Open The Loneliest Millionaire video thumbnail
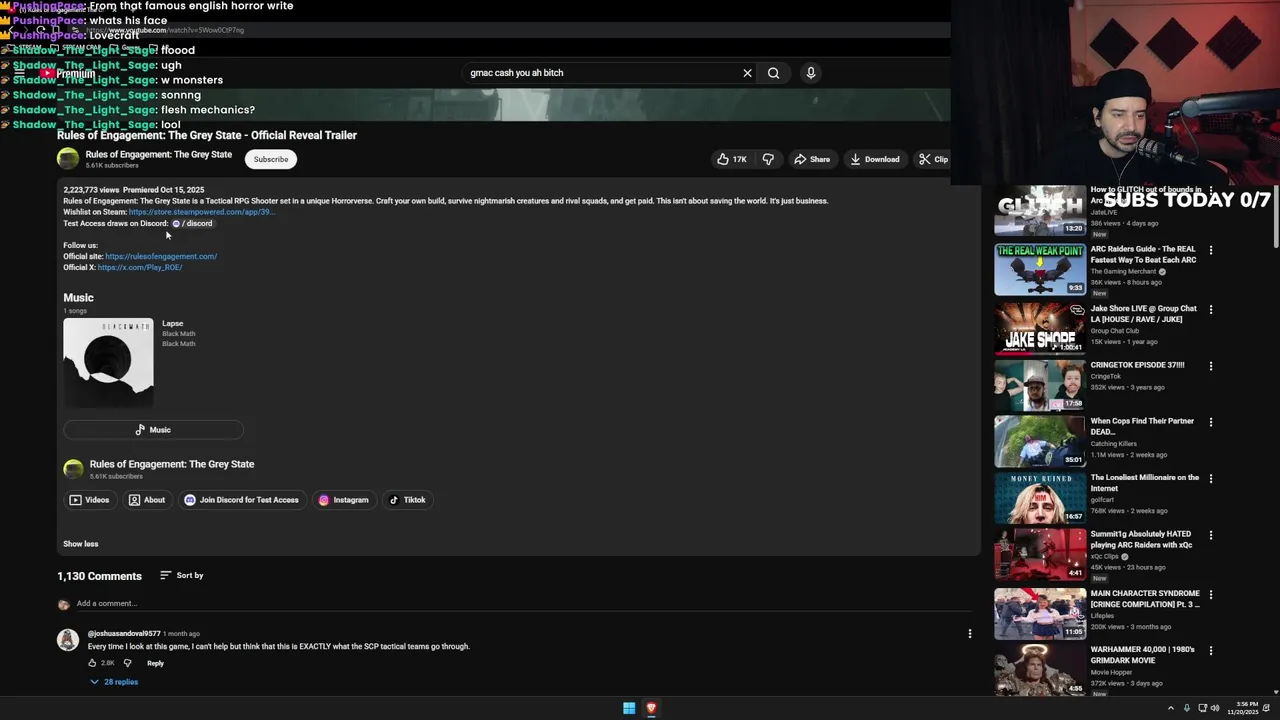This screenshot has width=1280, height=720. 1040,497
